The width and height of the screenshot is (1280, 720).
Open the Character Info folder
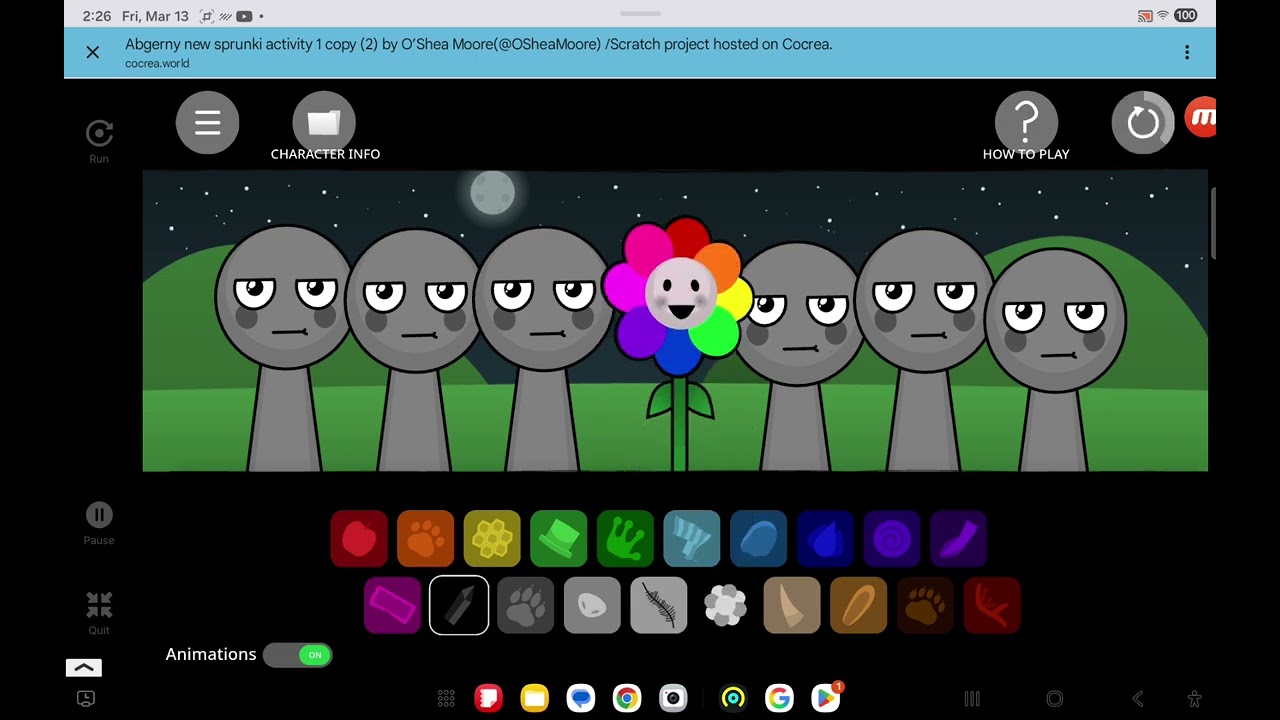click(x=324, y=122)
